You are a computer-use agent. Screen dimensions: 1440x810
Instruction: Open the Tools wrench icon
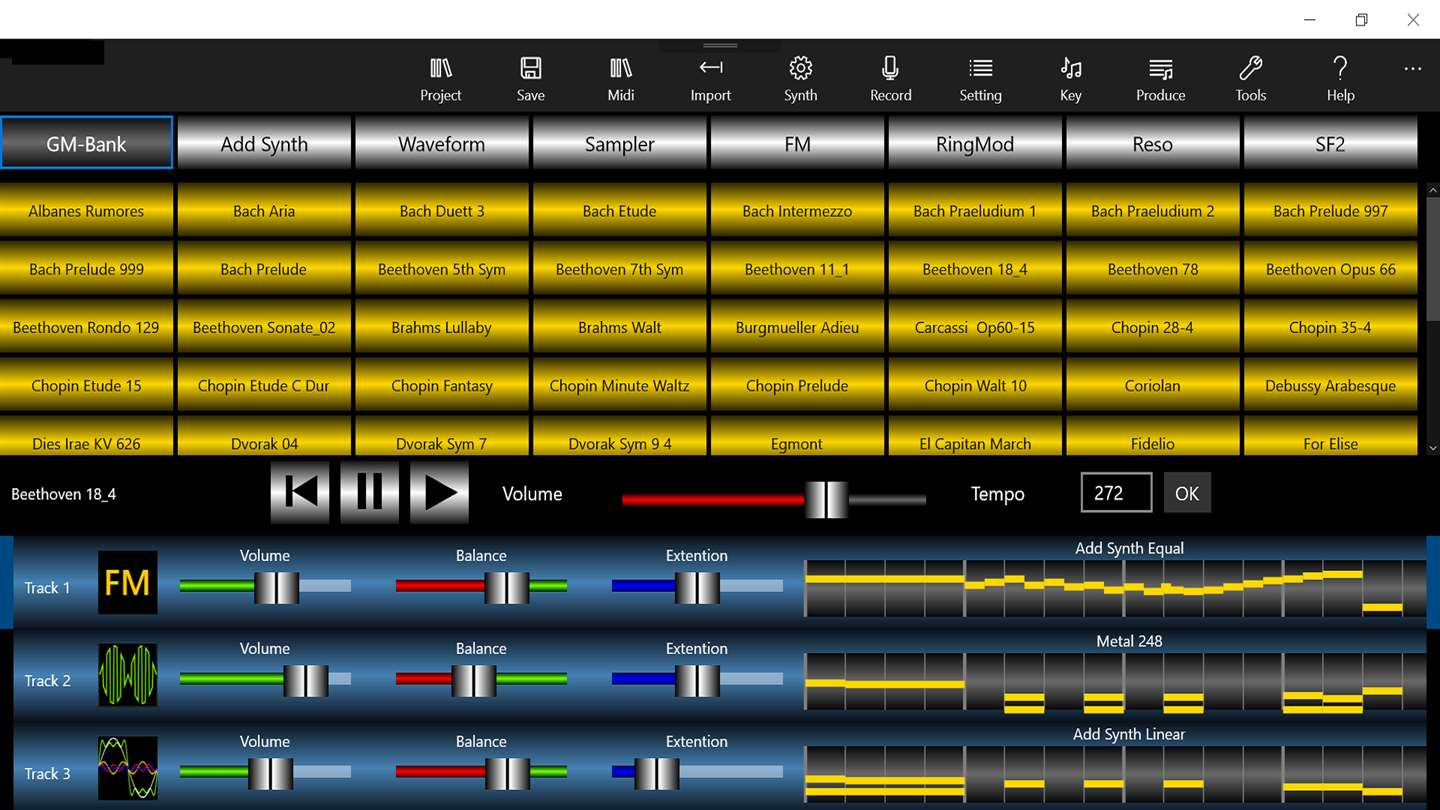(1251, 68)
